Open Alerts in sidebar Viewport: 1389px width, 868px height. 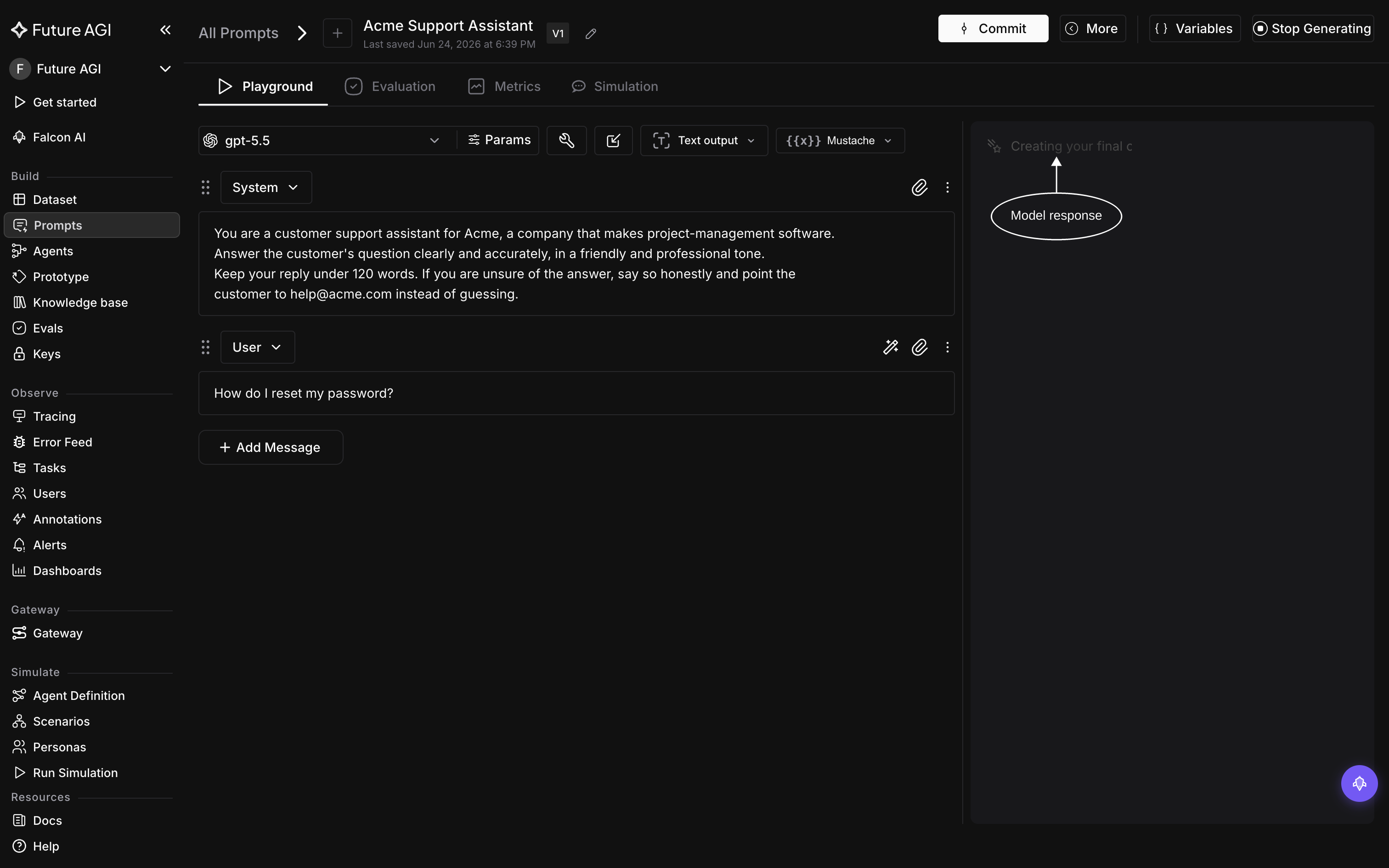click(x=92, y=546)
